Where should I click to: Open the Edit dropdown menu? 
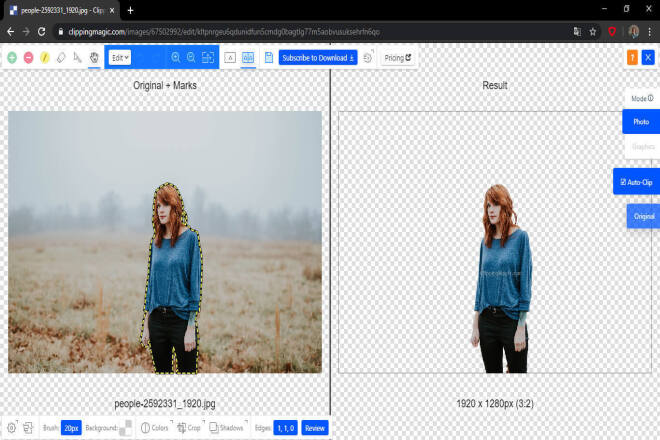[120, 58]
